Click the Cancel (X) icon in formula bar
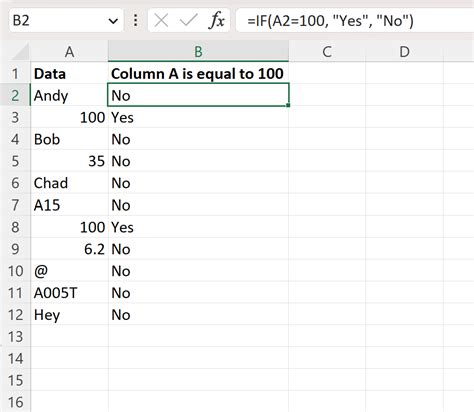The width and height of the screenshot is (474, 412). click(161, 21)
